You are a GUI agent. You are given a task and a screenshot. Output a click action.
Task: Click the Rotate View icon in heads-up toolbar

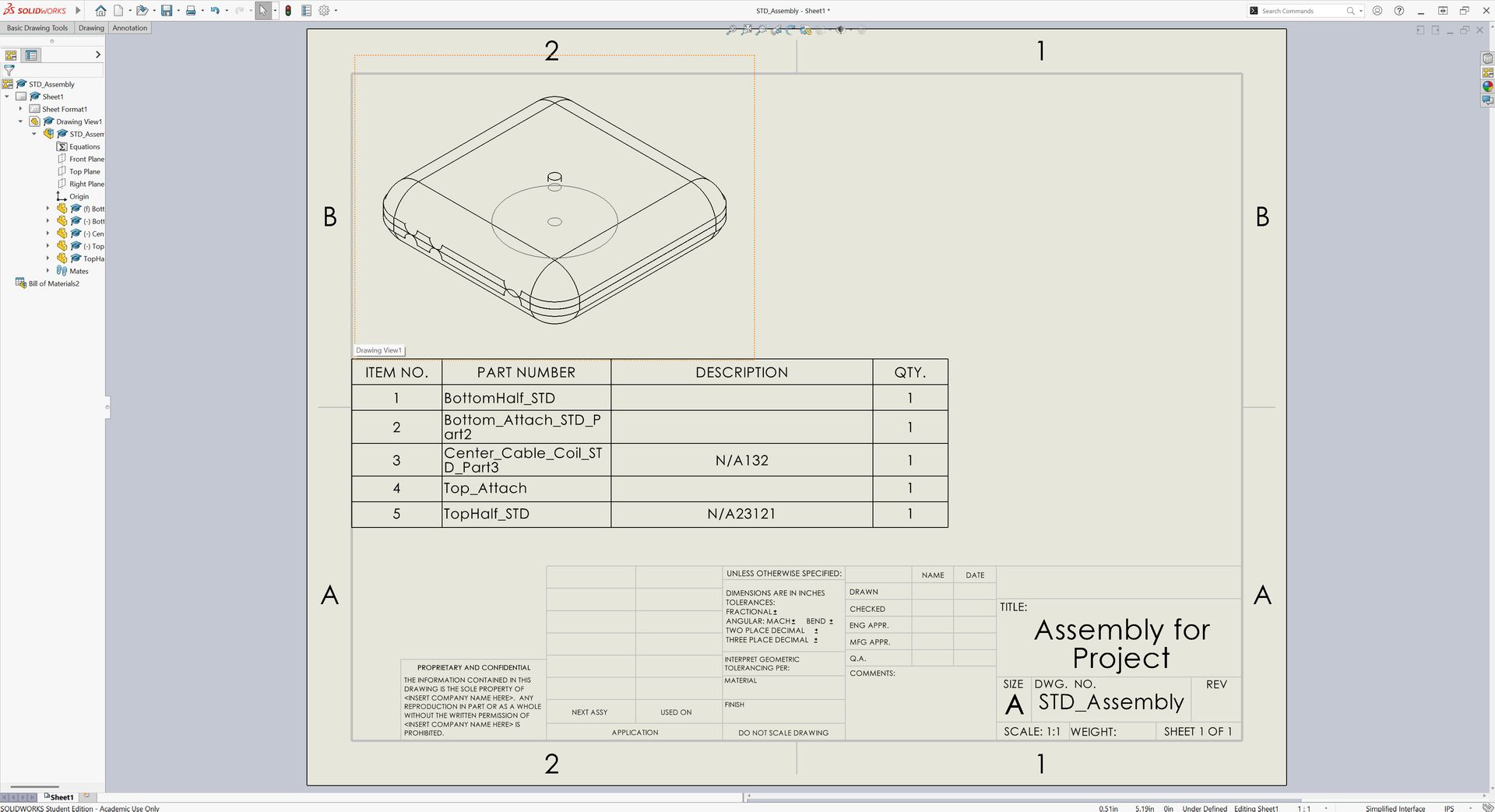pyautogui.click(x=790, y=30)
